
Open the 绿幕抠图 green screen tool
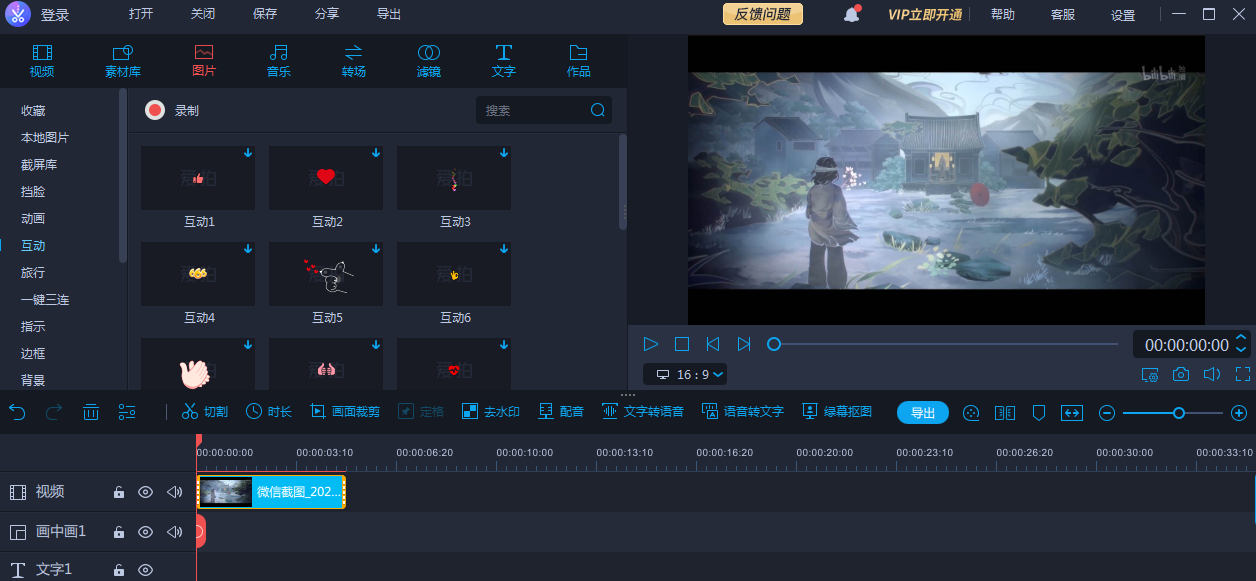point(837,412)
